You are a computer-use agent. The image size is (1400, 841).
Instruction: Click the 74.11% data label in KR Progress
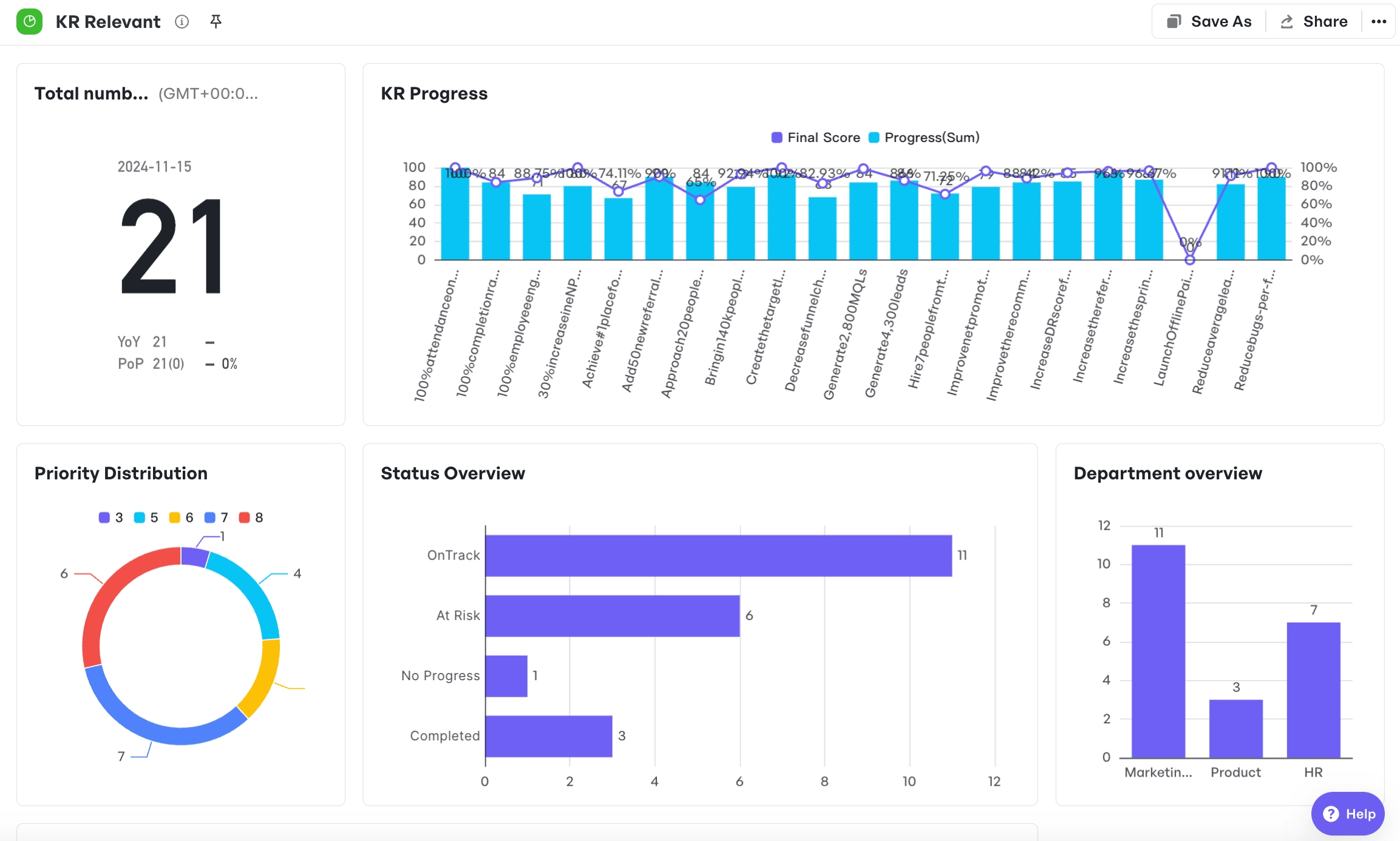(x=620, y=174)
